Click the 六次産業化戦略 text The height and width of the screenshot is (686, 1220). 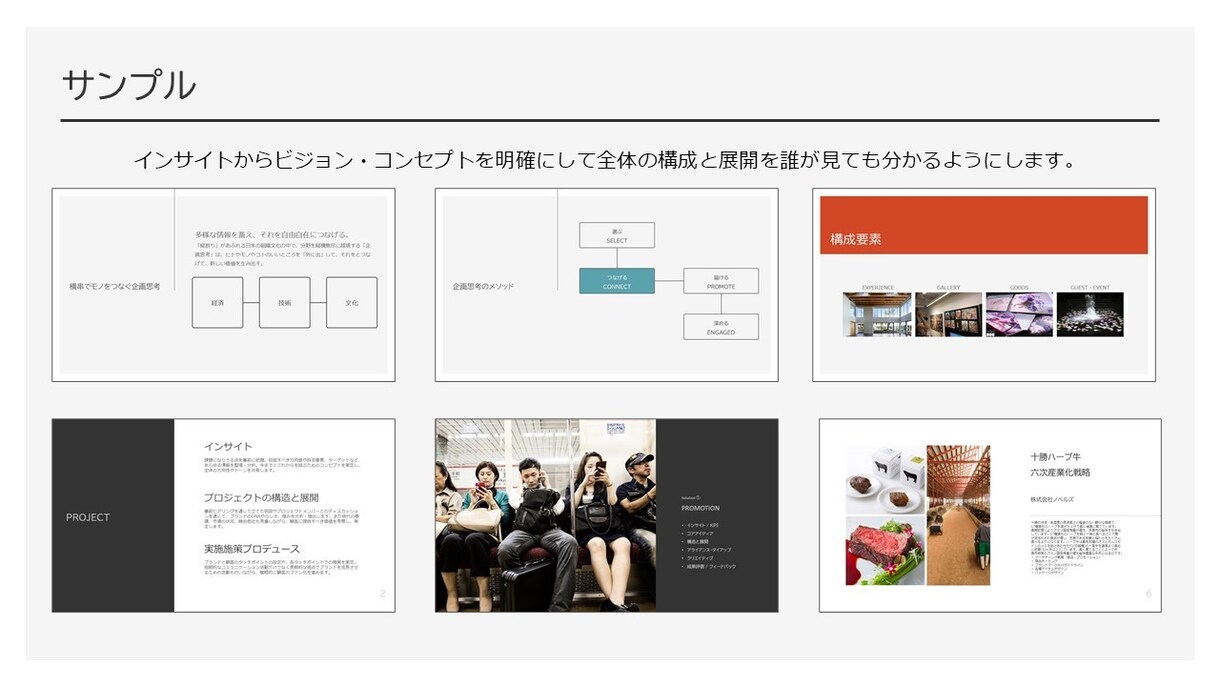coord(1060,473)
